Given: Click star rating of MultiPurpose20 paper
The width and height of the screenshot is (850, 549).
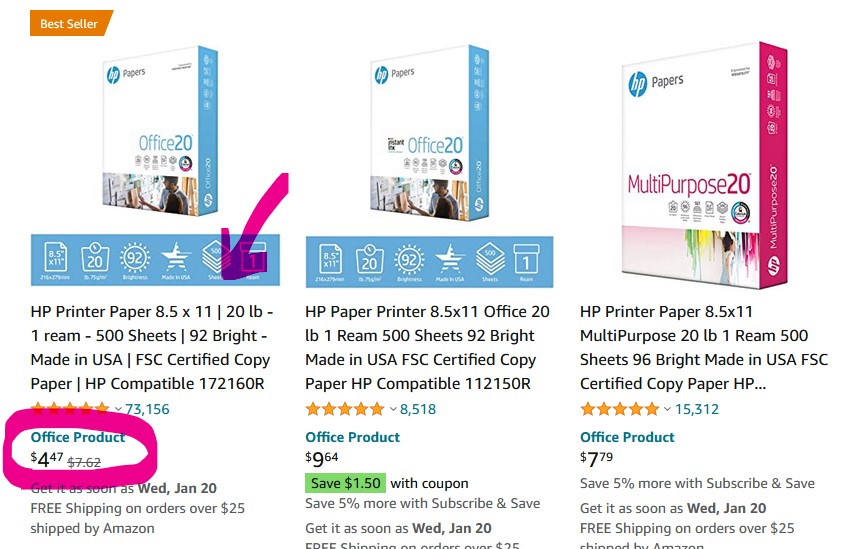Looking at the screenshot, I should [x=620, y=409].
